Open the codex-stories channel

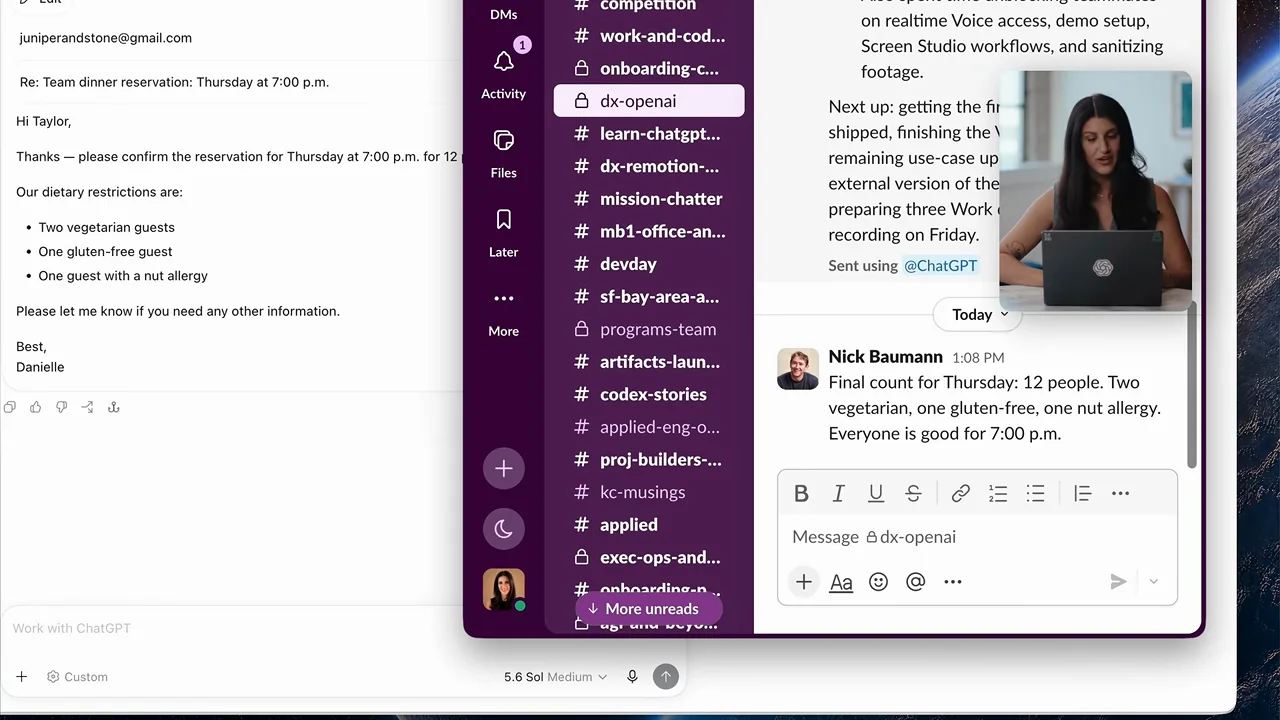click(649, 394)
